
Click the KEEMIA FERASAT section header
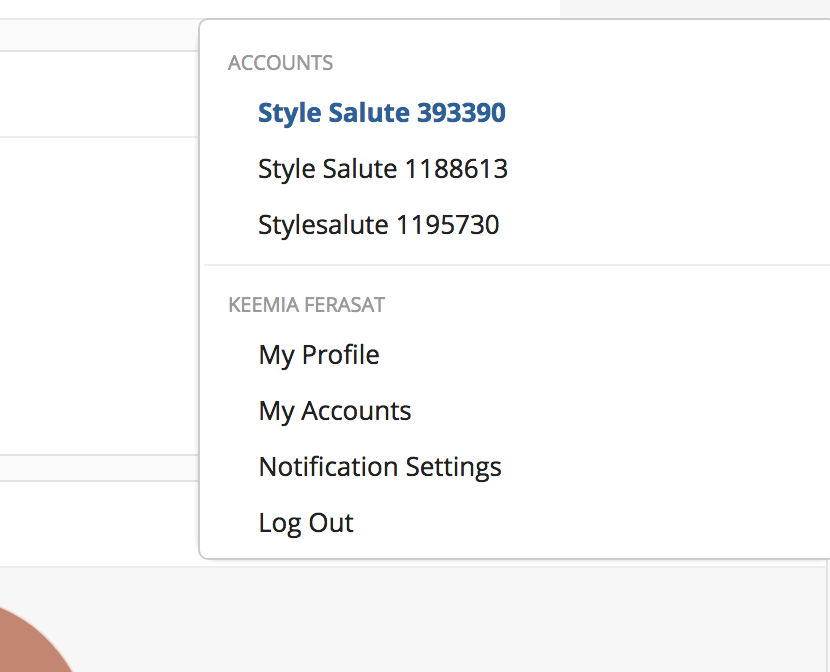(x=306, y=305)
